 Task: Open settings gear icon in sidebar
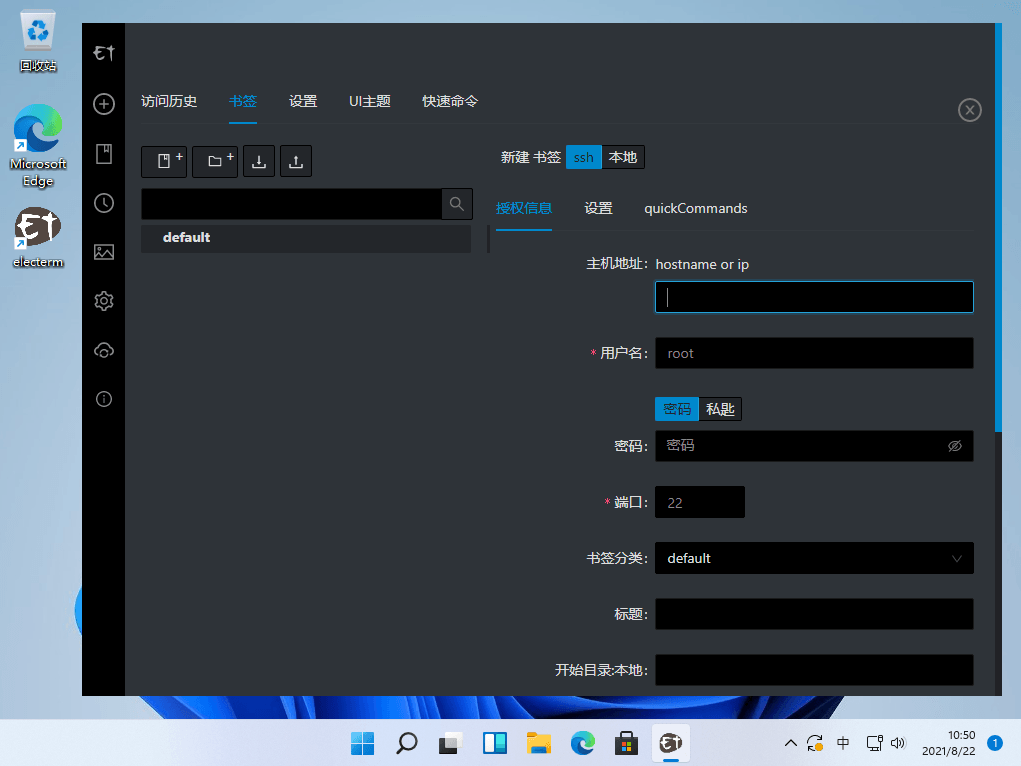pos(104,301)
